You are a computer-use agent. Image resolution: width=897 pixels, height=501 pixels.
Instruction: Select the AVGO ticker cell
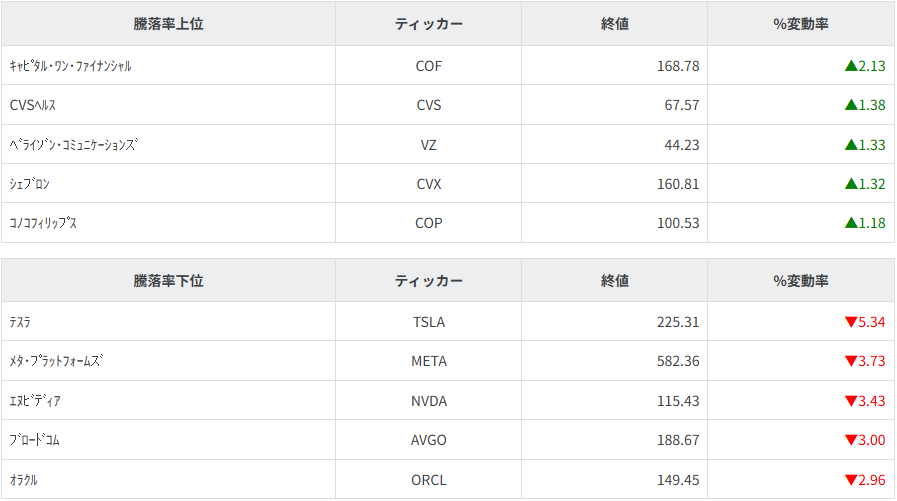pos(428,440)
